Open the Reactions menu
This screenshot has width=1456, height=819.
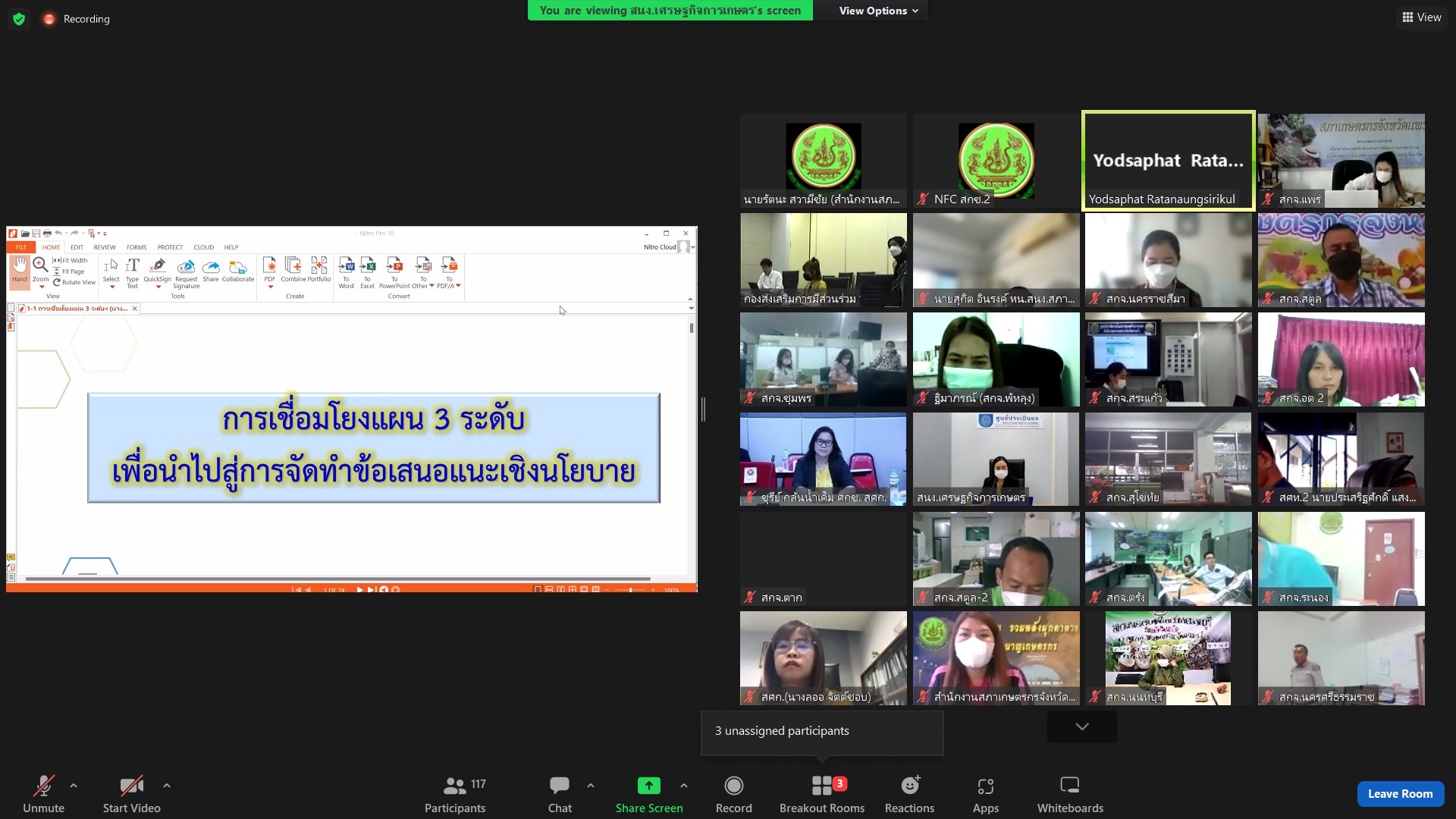[909, 794]
